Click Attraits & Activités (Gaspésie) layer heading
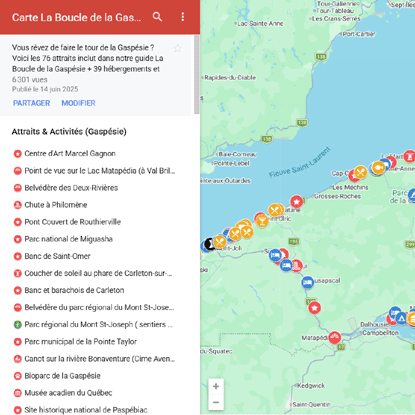 [69, 132]
